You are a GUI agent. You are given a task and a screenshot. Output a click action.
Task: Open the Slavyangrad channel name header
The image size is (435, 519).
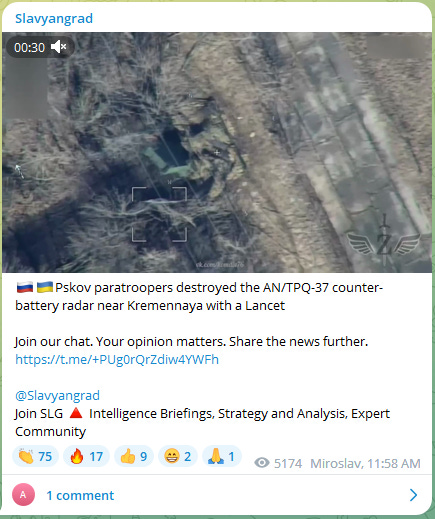[54, 18]
